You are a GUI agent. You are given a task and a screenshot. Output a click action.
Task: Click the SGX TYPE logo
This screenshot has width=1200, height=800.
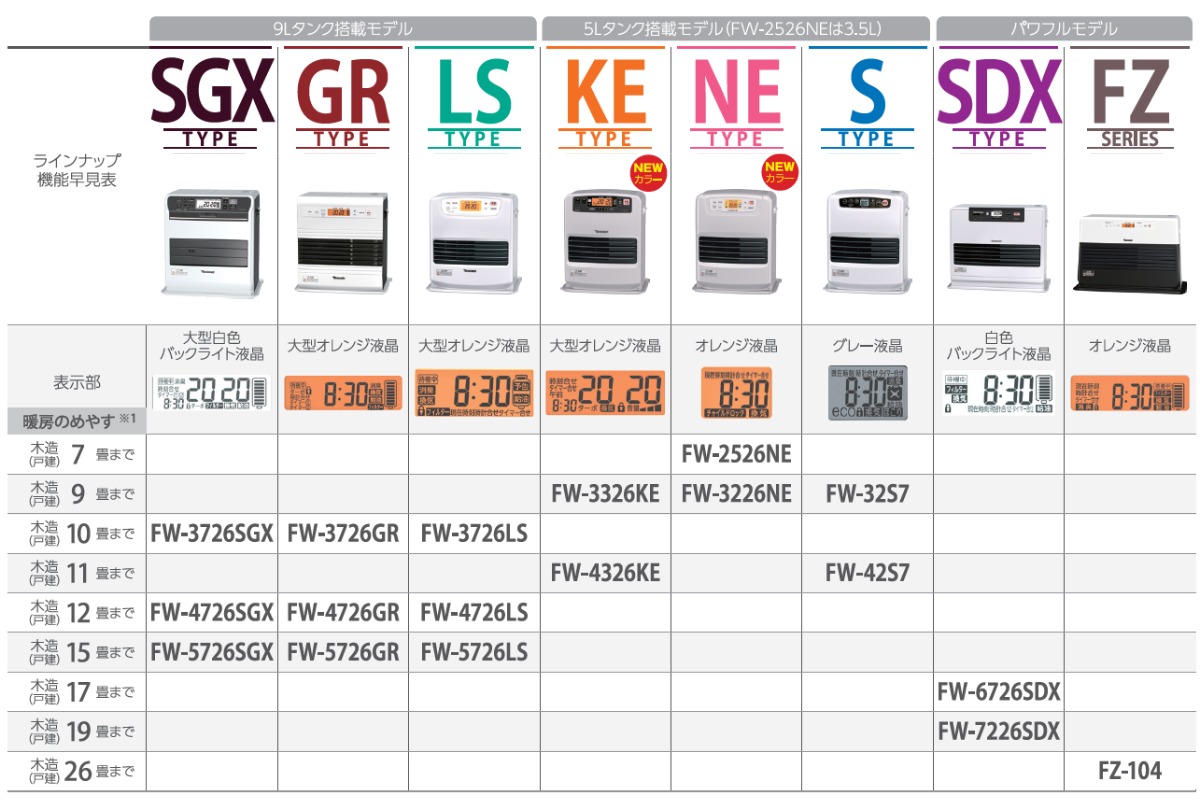click(211, 102)
